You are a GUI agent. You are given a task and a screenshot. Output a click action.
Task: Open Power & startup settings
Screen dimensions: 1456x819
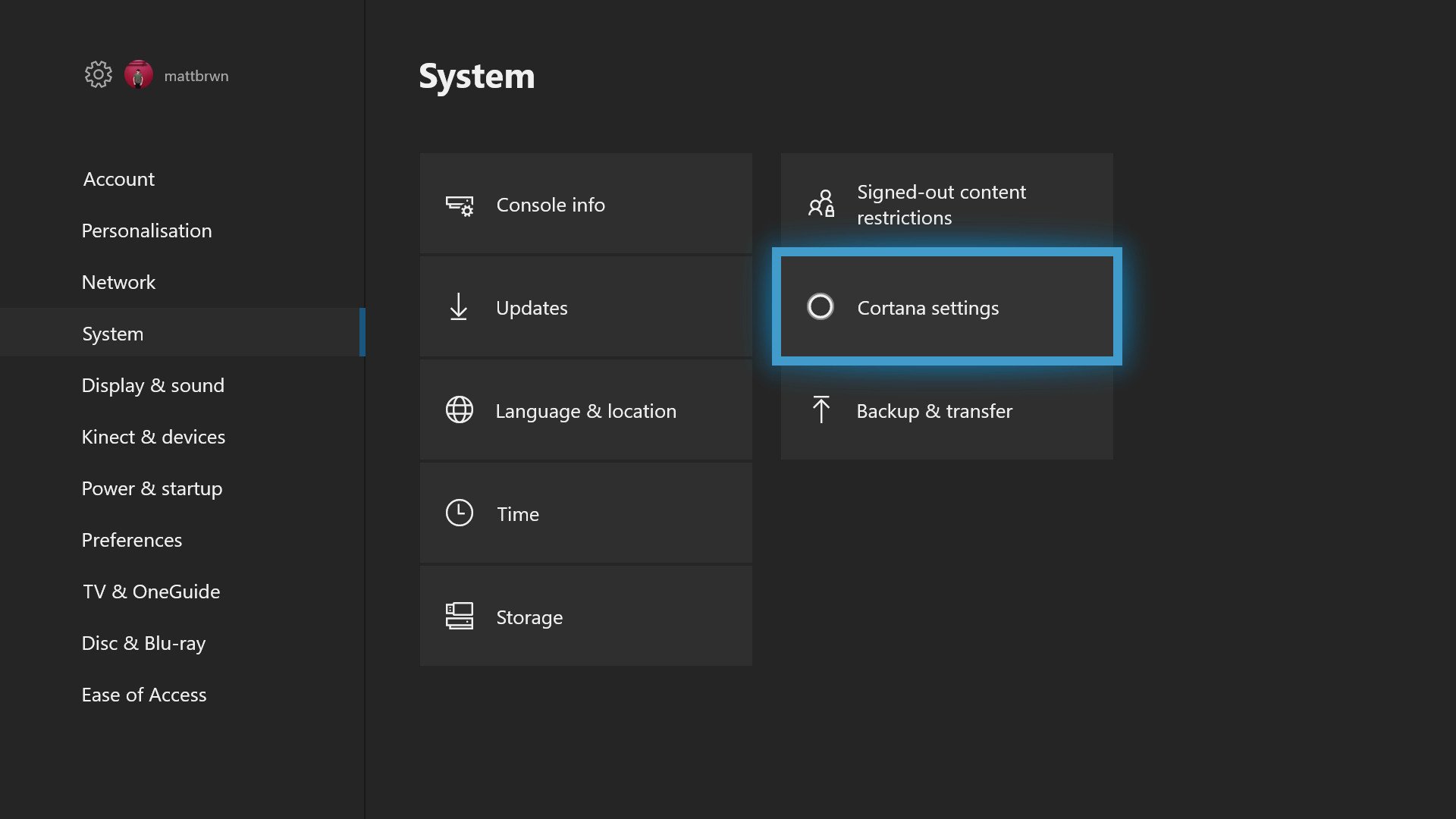click(x=152, y=488)
